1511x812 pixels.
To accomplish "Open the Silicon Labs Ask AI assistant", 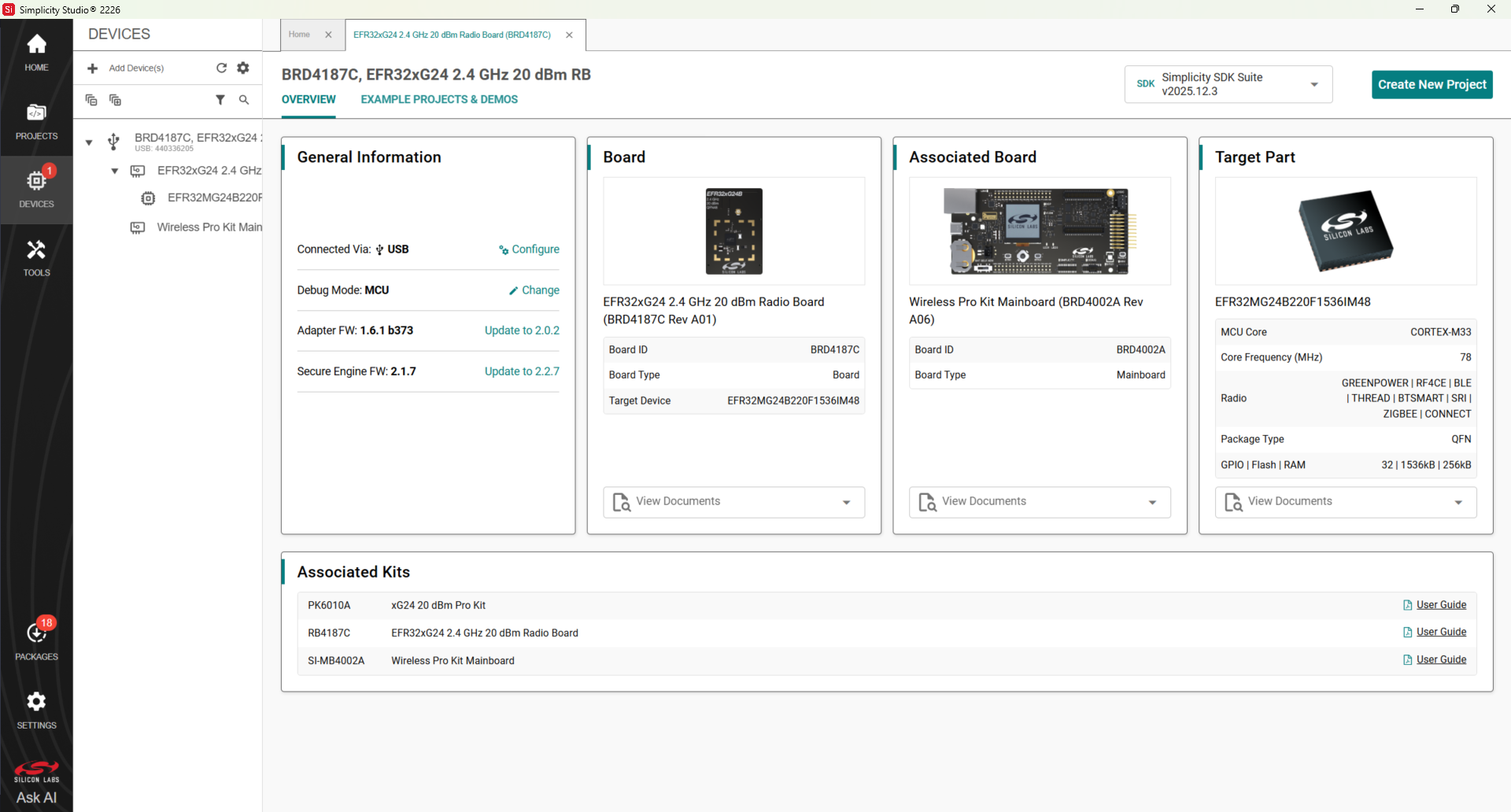I will [x=36, y=784].
